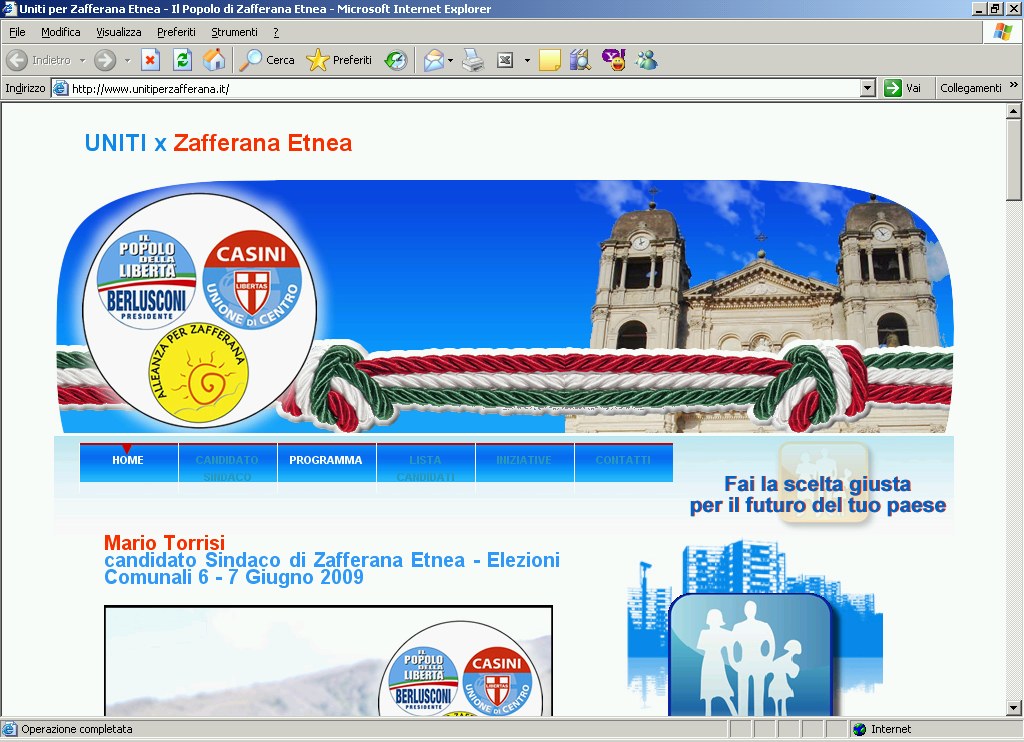This screenshot has height=742, width=1024.
Task: Print the page with the printer icon
Action: pyautogui.click(x=473, y=60)
